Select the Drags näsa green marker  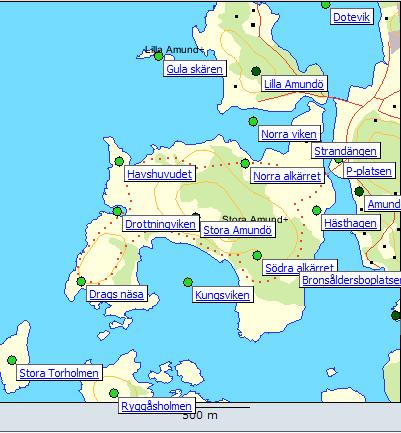81,282
